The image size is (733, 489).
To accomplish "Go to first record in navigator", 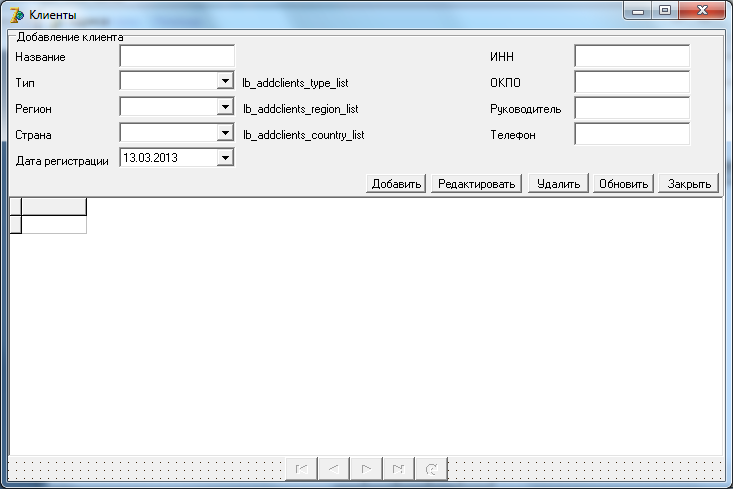I will point(302,469).
